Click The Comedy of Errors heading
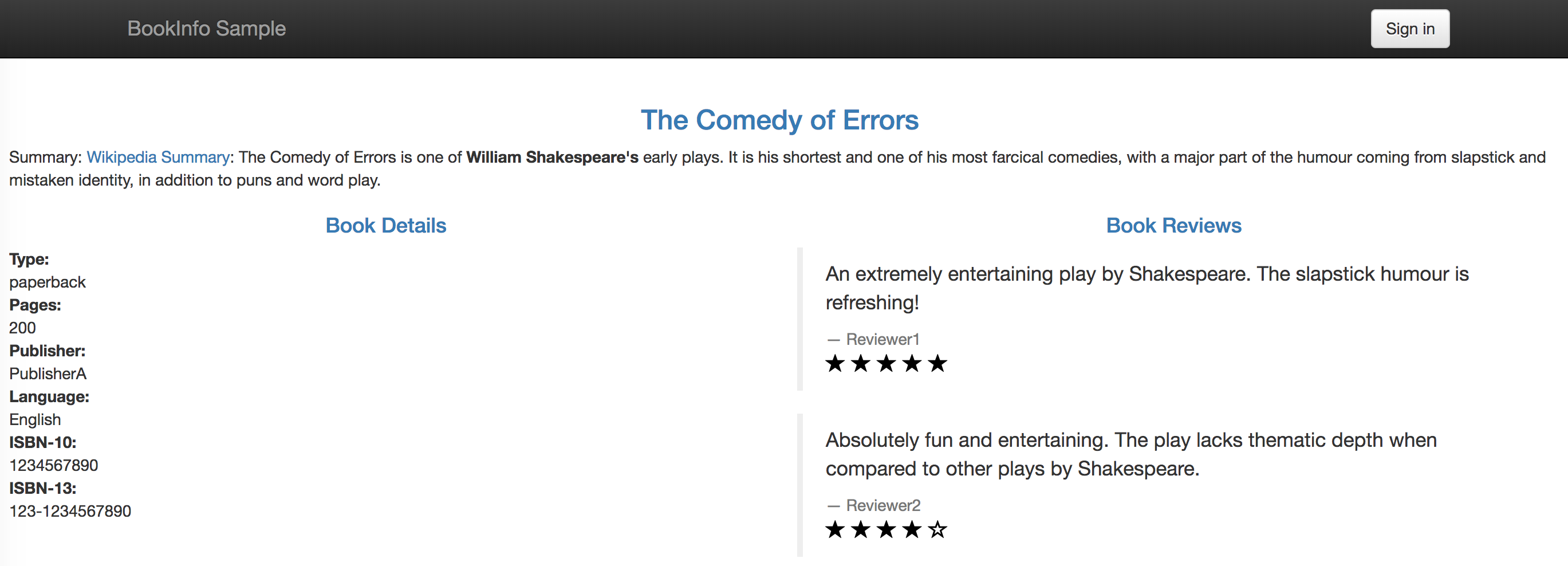The height and width of the screenshot is (566, 1568). pyautogui.click(x=779, y=120)
